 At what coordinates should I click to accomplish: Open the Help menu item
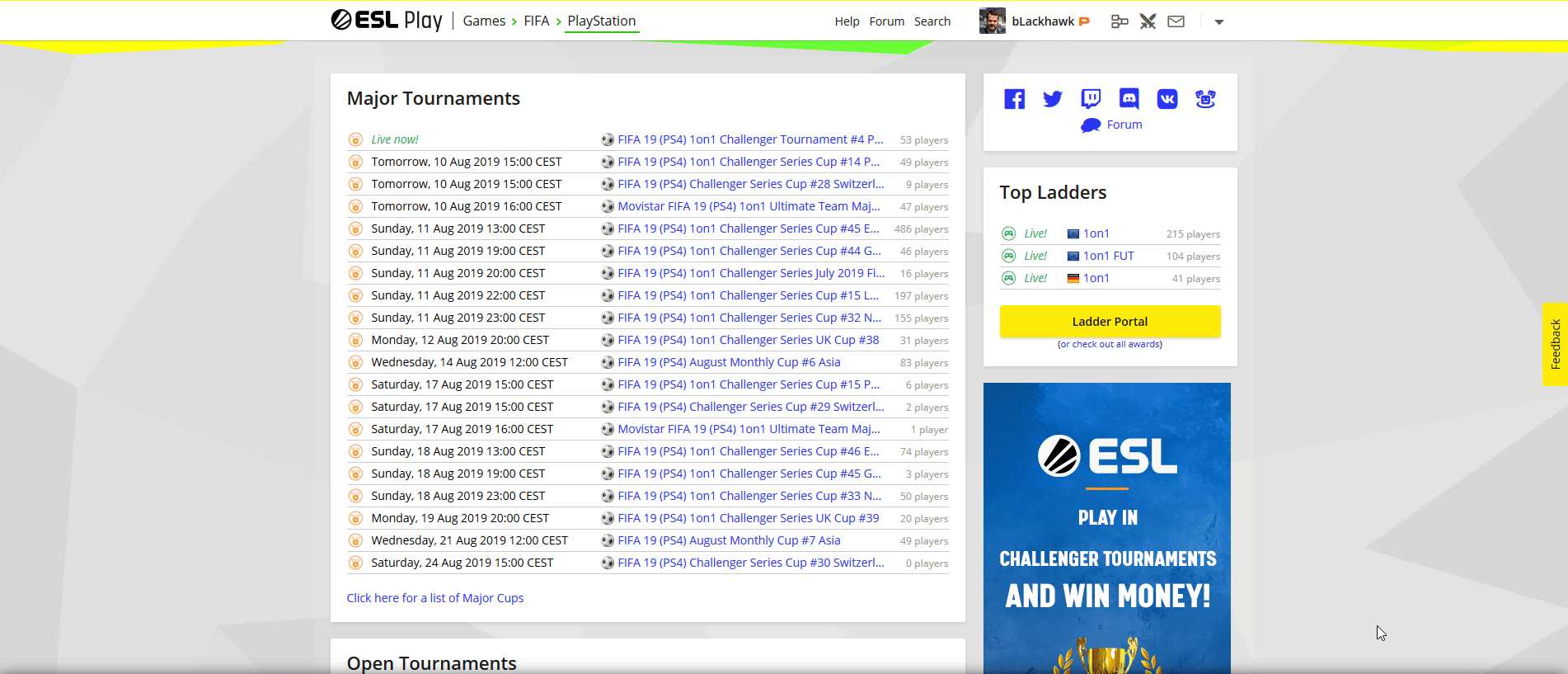coord(847,21)
